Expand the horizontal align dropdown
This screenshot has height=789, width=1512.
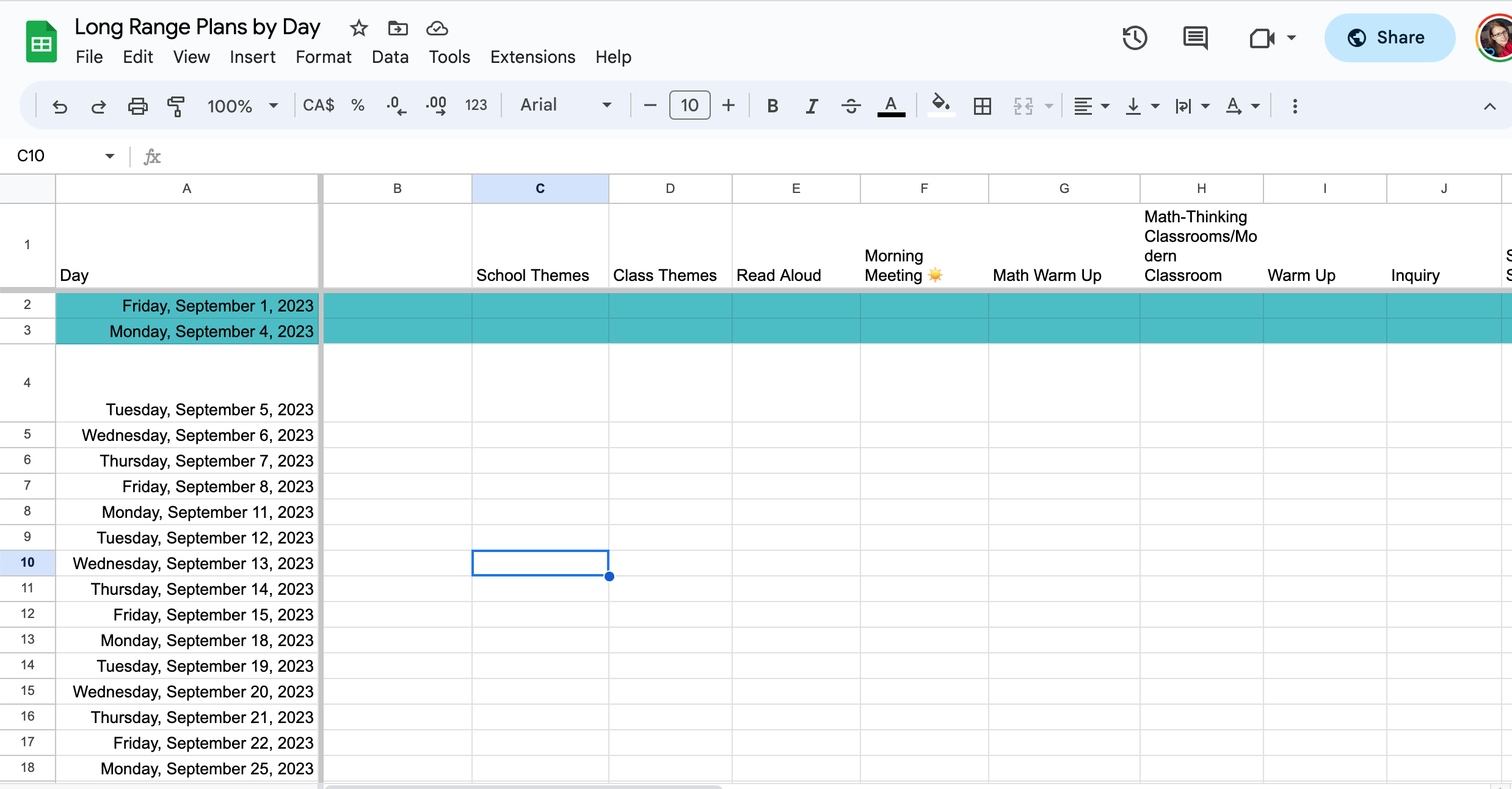[1091, 106]
